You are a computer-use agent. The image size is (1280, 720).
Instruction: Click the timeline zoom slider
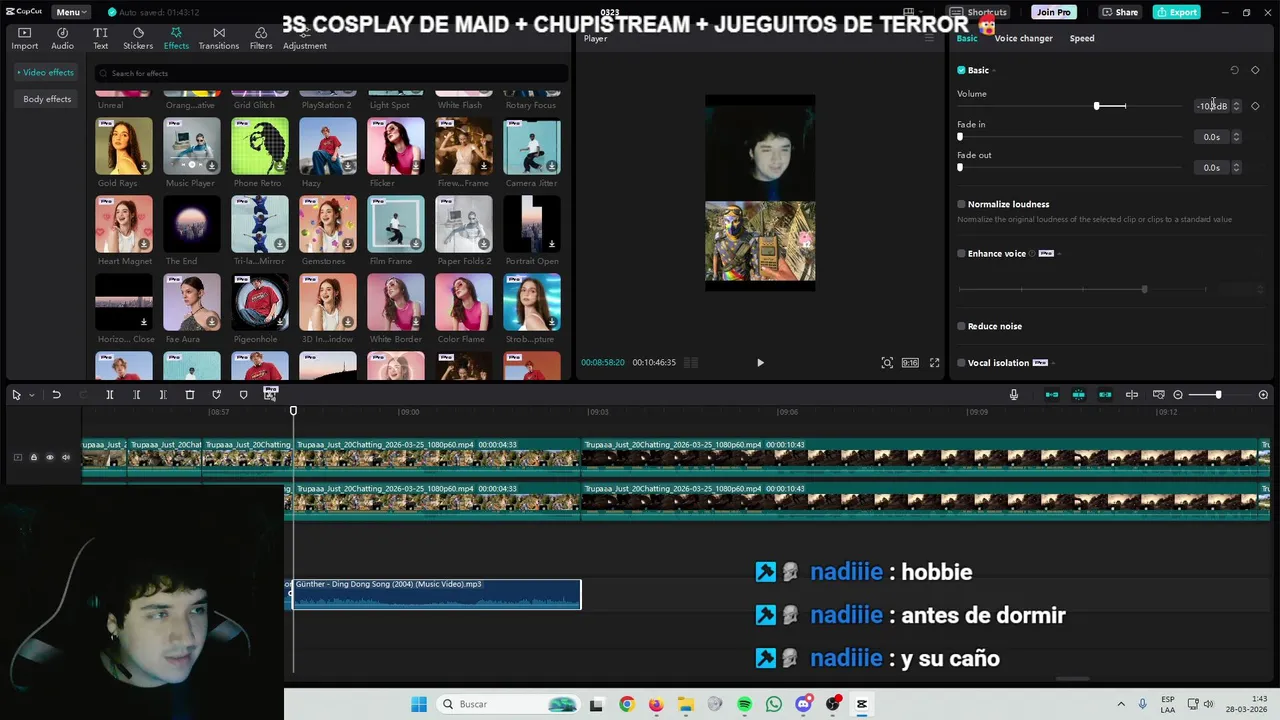(1218, 395)
